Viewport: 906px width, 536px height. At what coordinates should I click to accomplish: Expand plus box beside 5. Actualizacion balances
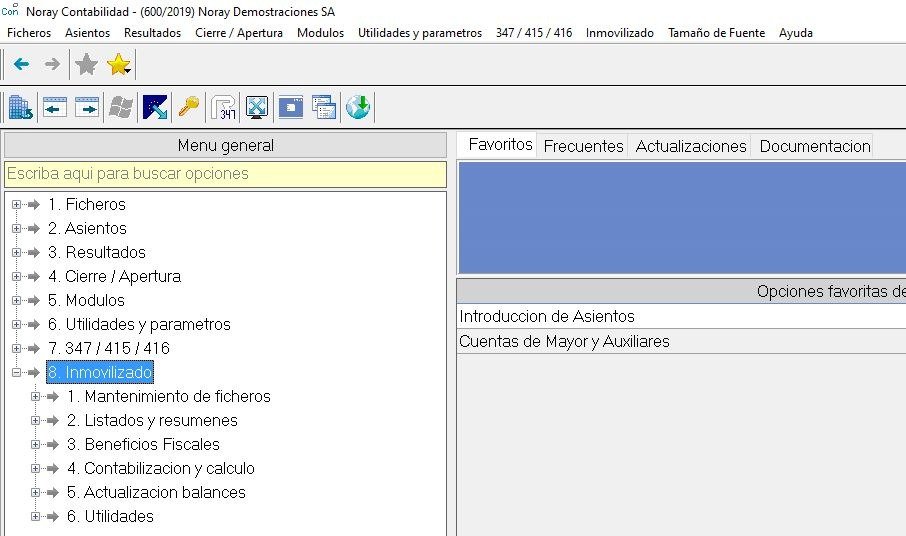pos(35,493)
